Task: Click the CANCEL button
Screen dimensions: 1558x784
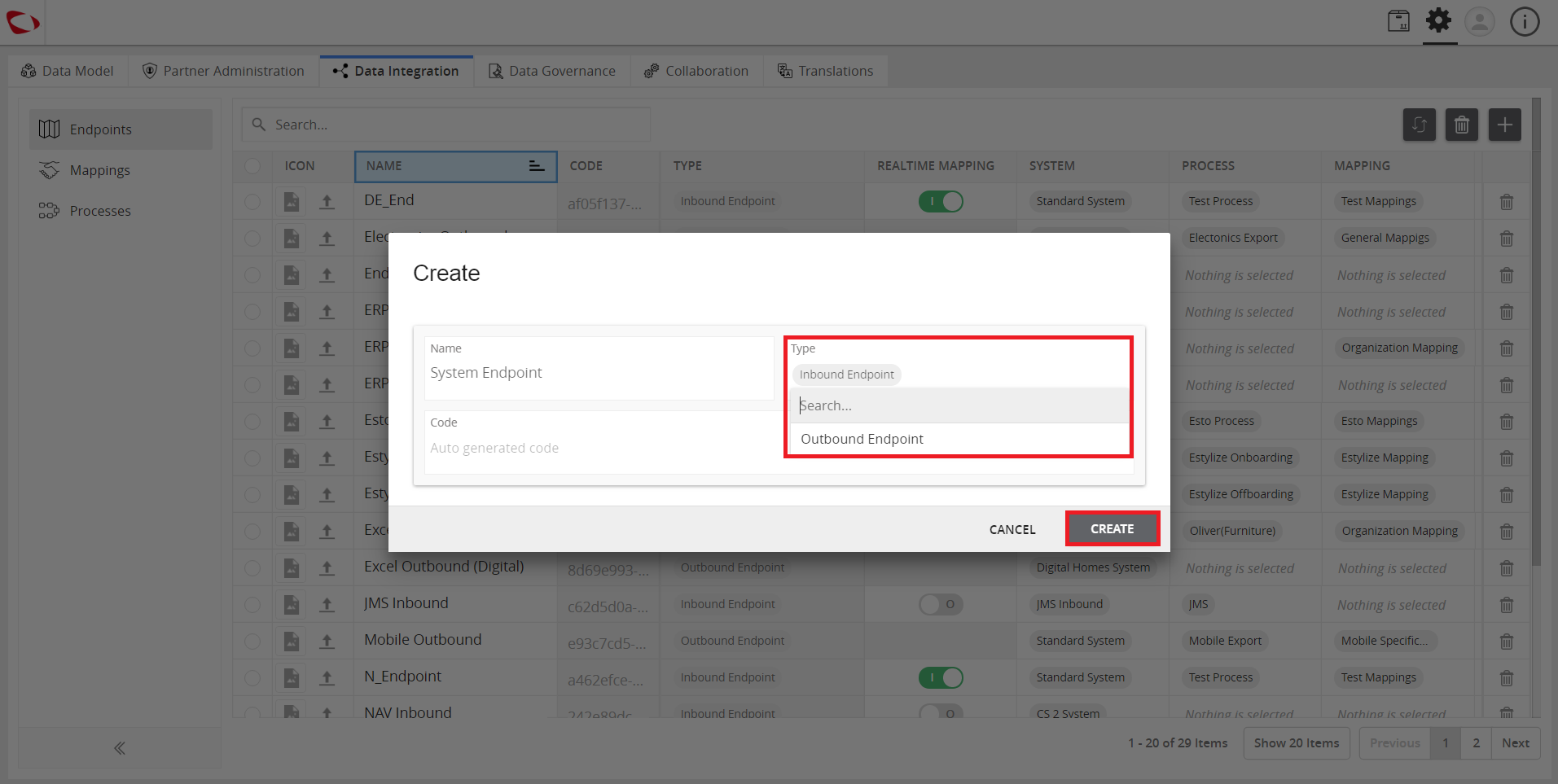Action: click(1012, 530)
